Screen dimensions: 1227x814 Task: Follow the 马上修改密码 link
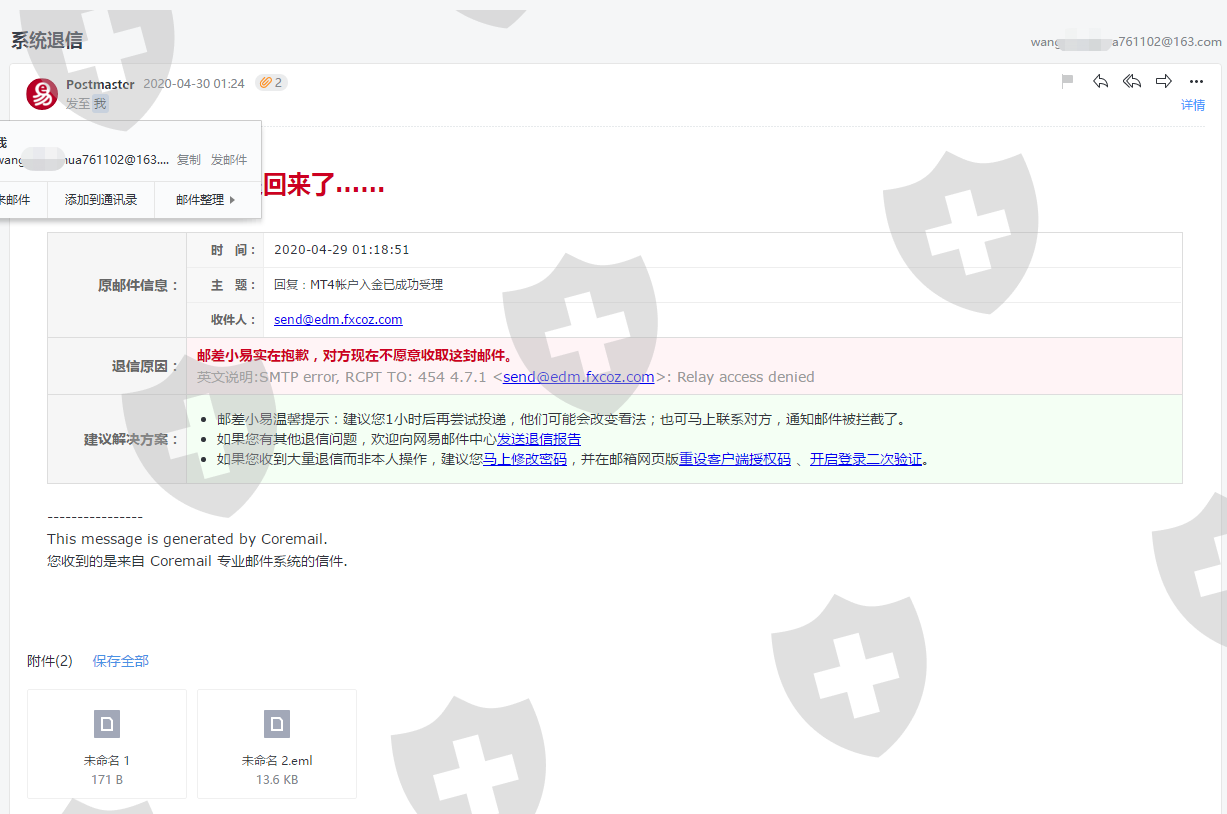(x=525, y=460)
